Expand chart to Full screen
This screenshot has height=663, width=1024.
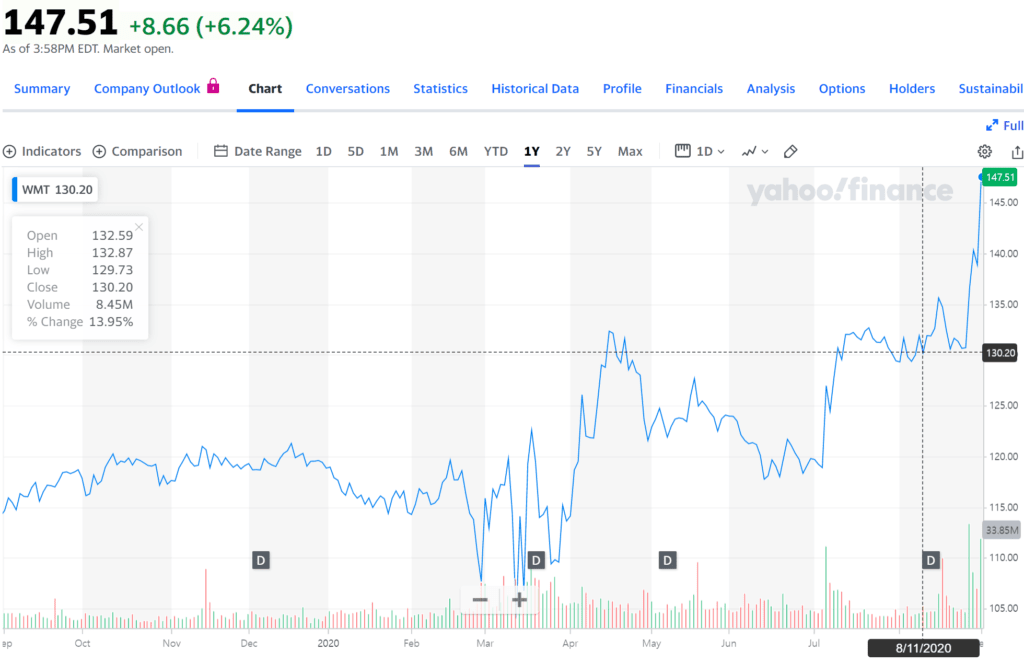pos(1004,125)
